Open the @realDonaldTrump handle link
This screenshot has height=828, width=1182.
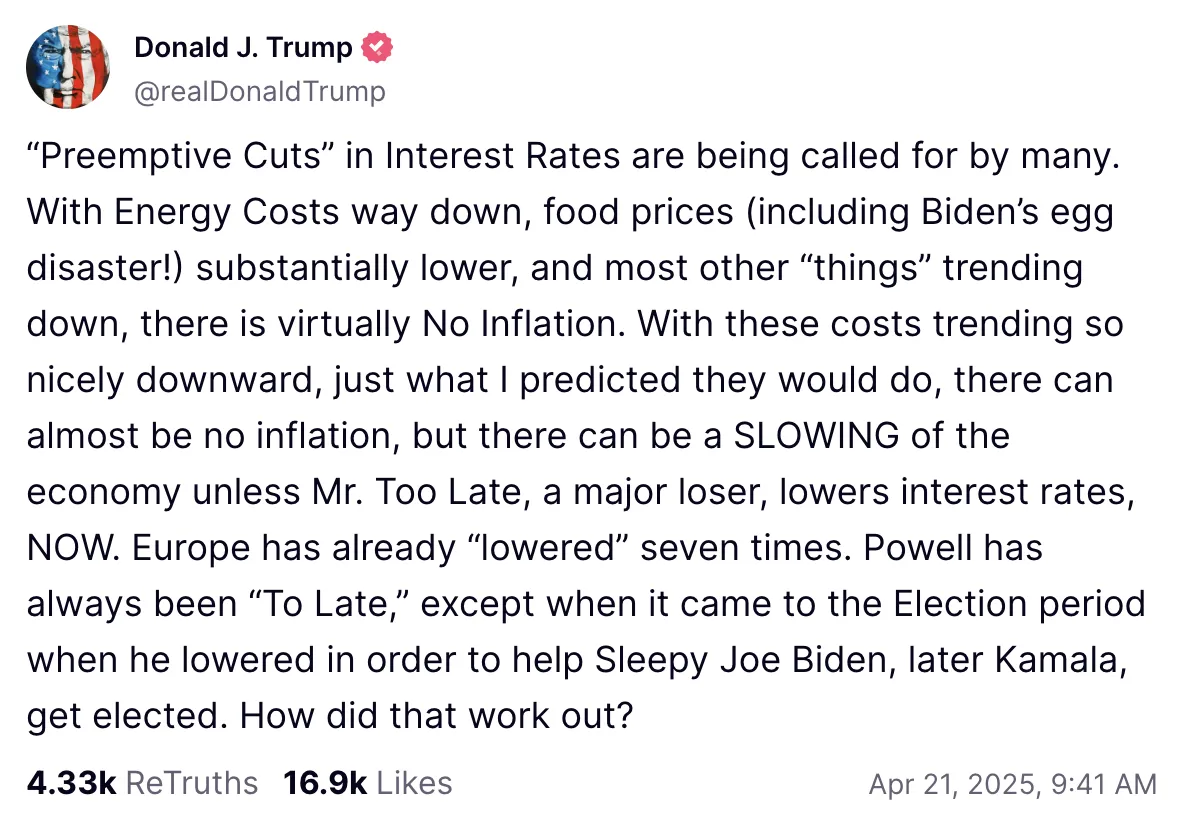[259, 92]
